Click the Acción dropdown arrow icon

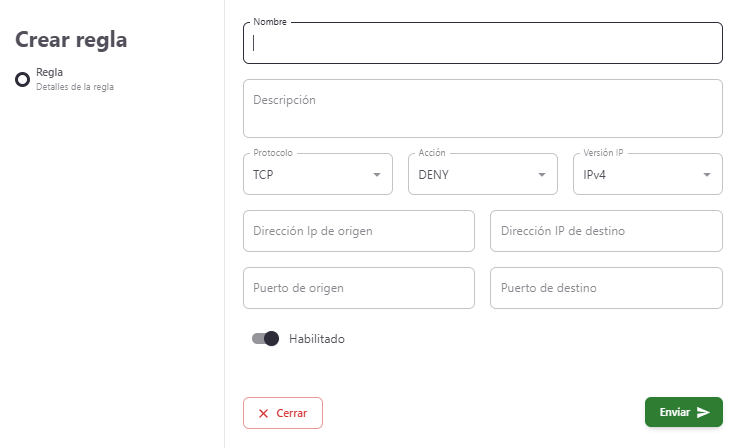[542, 175]
